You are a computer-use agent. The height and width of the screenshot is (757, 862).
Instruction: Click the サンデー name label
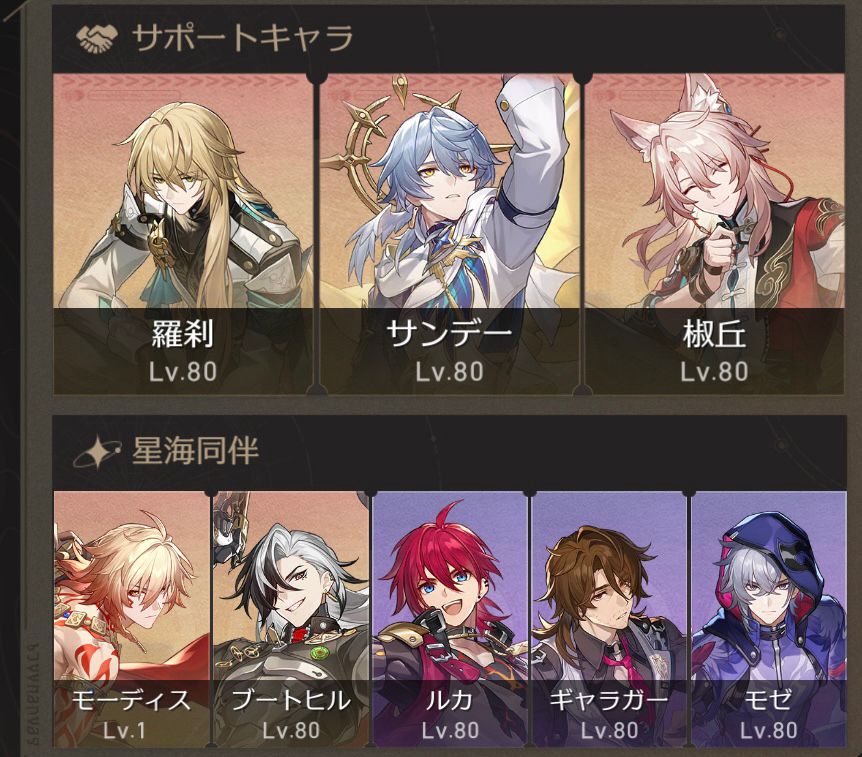[450, 334]
